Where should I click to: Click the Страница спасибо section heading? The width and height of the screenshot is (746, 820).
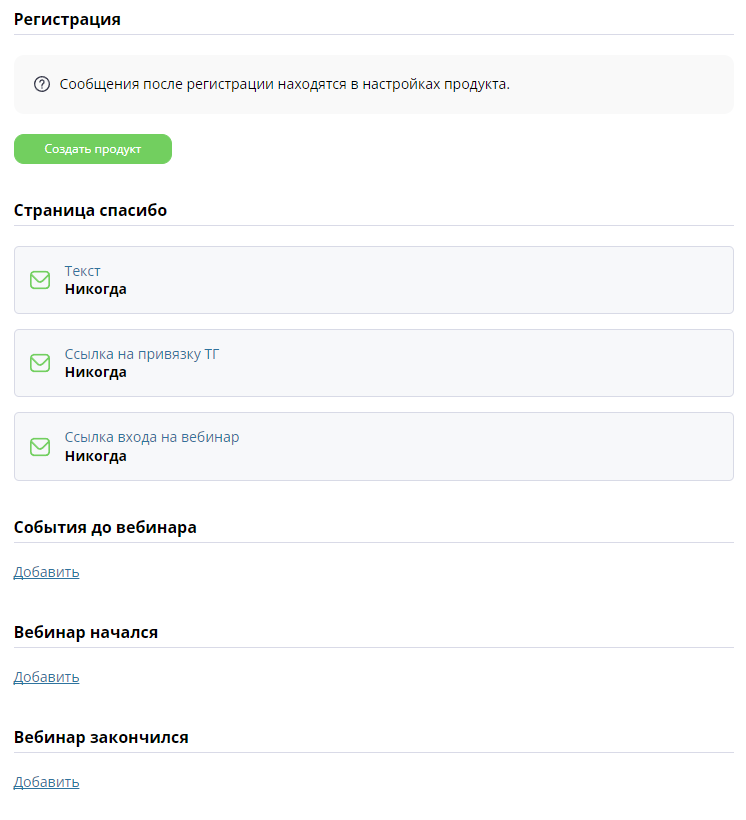[x=91, y=210]
